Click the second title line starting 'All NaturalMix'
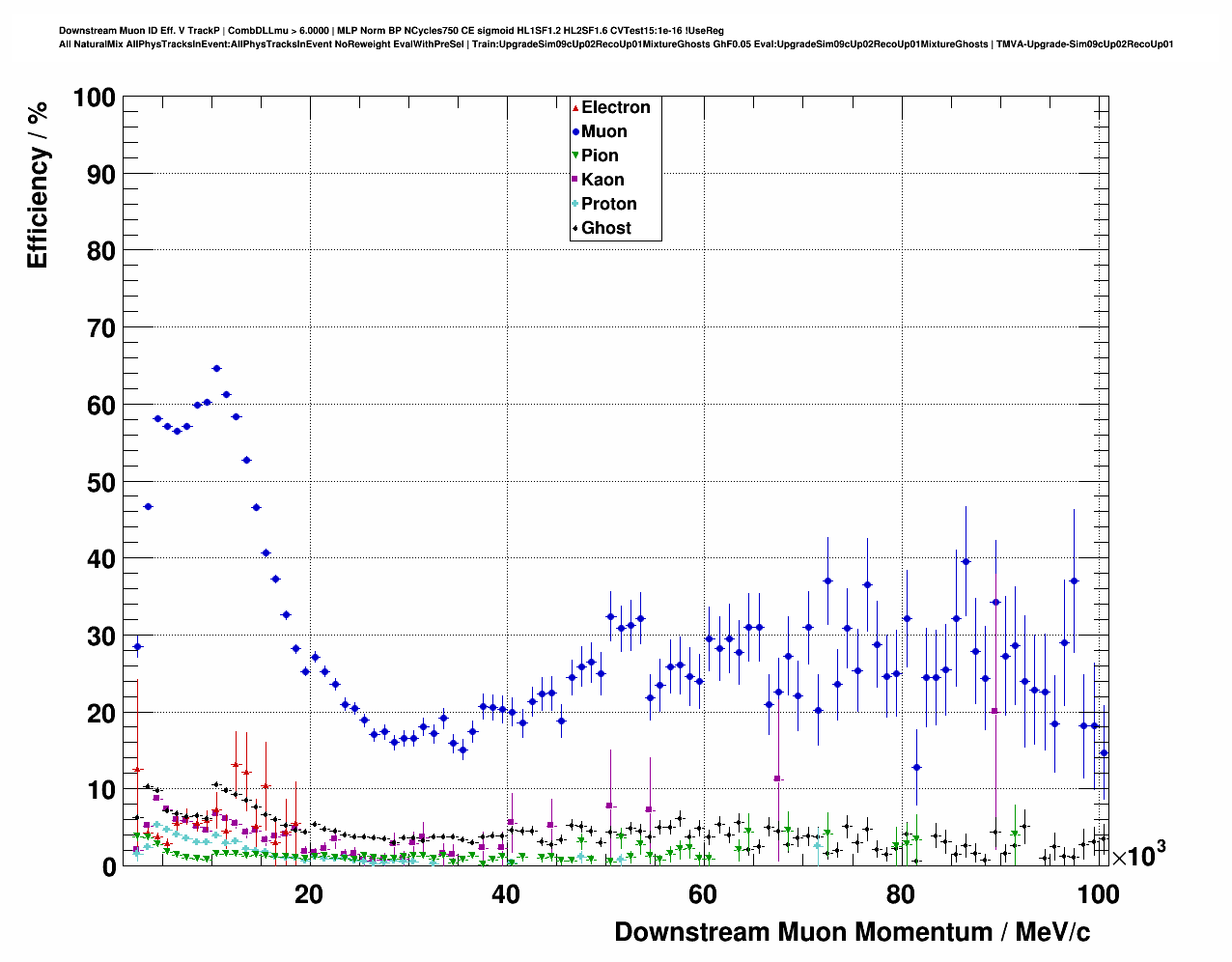This screenshot has height=962, width=1232. [x=616, y=44]
